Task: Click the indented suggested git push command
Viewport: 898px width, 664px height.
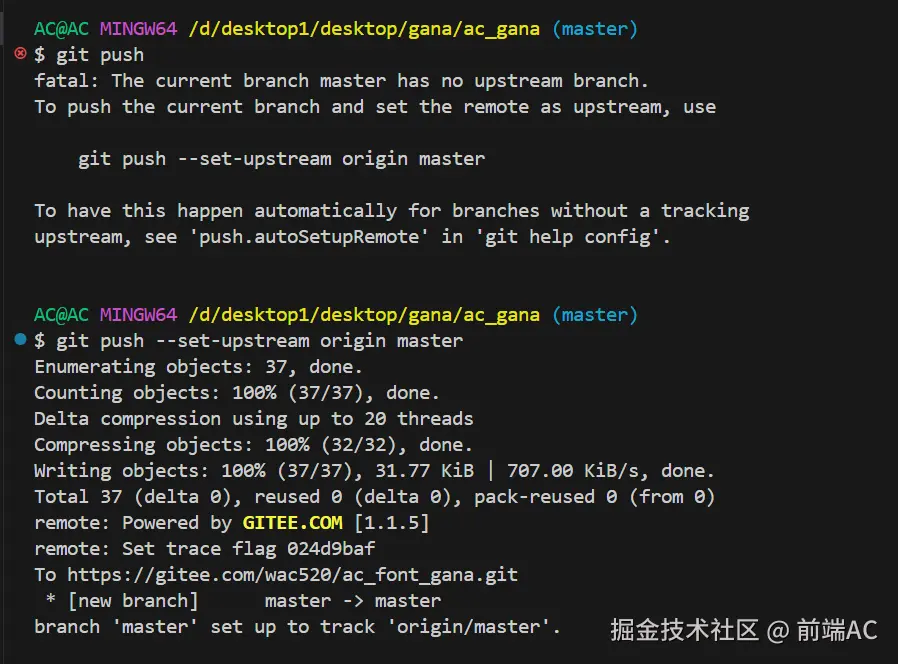Action: pos(281,159)
